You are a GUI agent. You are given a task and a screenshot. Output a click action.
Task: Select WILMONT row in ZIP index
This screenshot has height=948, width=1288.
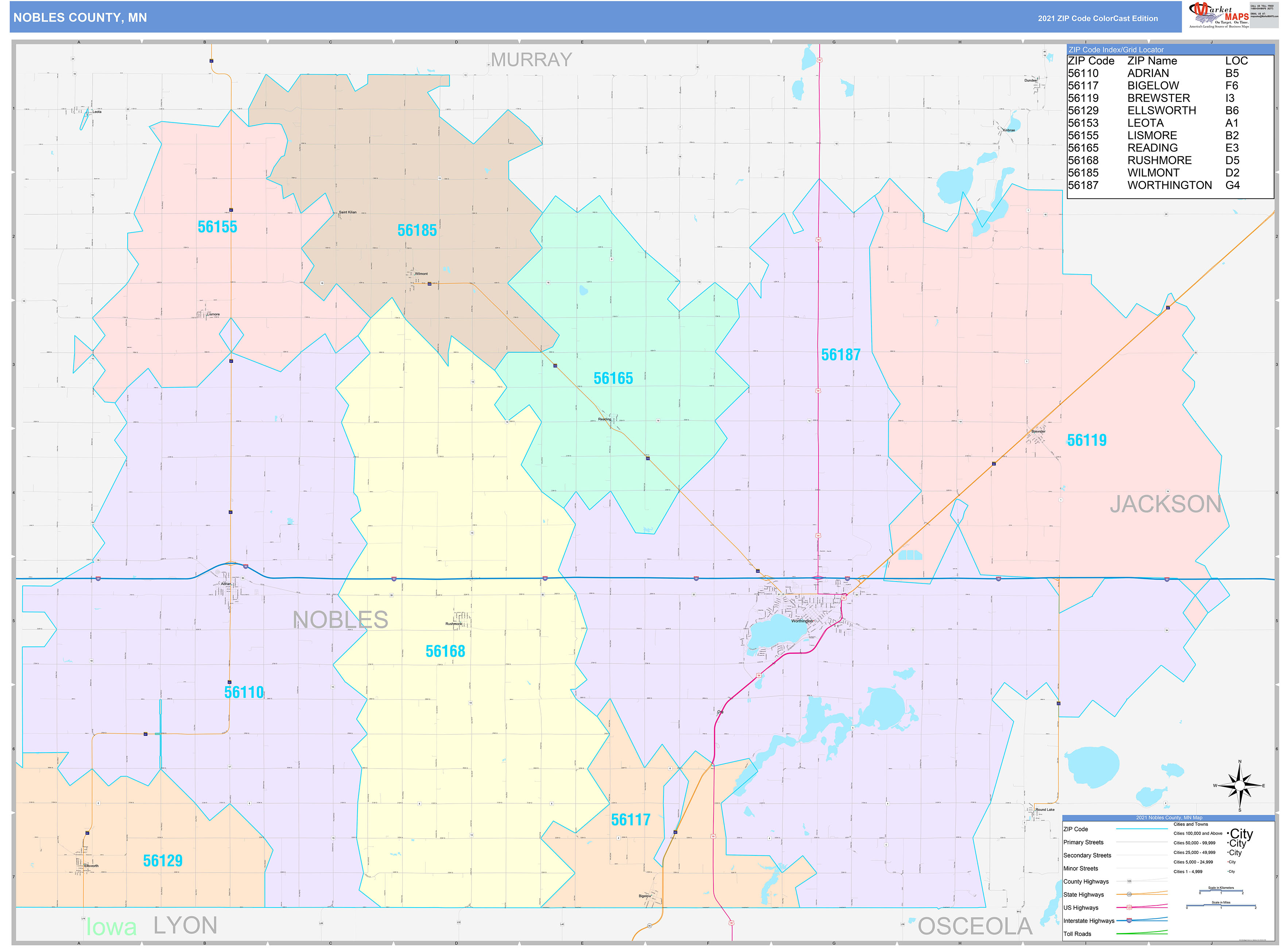click(1153, 173)
